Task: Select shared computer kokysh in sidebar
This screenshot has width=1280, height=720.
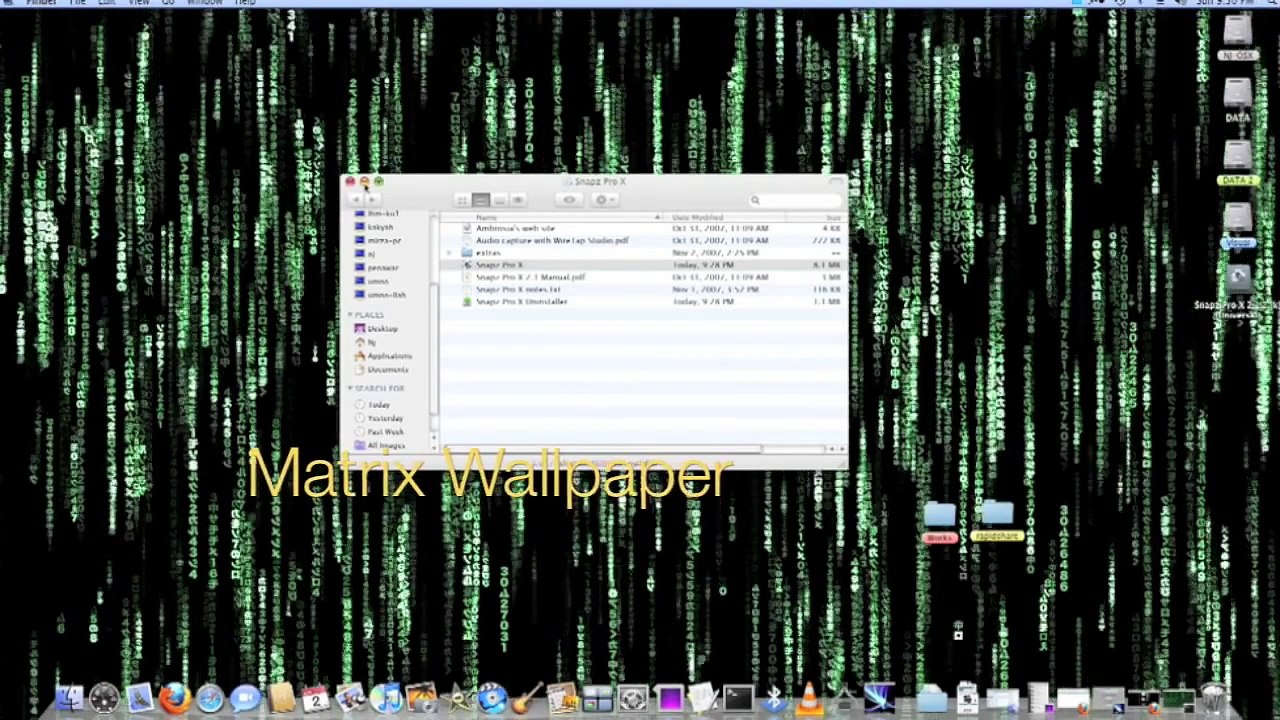Action: pos(374,227)
